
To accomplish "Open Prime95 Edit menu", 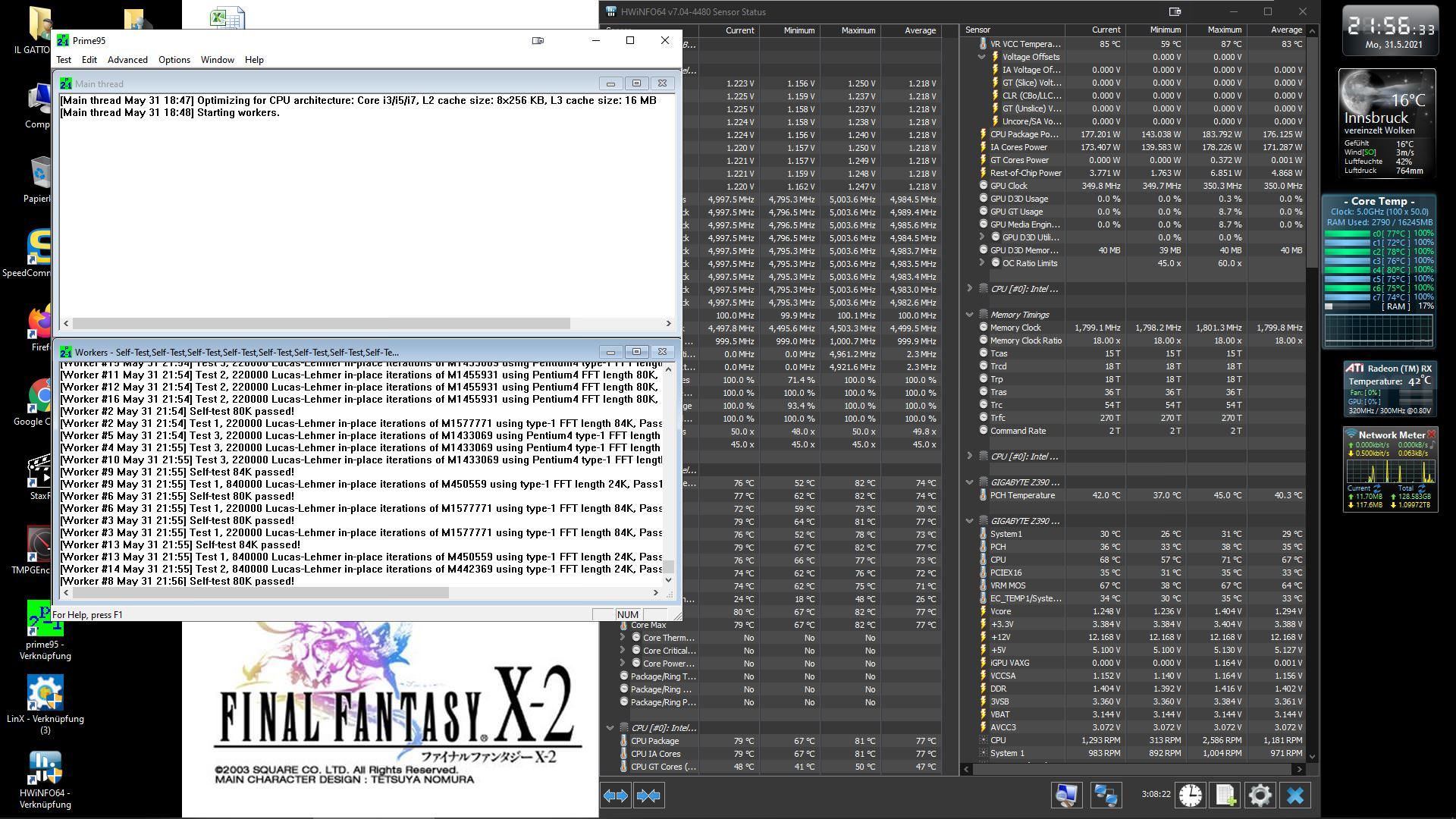I will coord(89,60).
